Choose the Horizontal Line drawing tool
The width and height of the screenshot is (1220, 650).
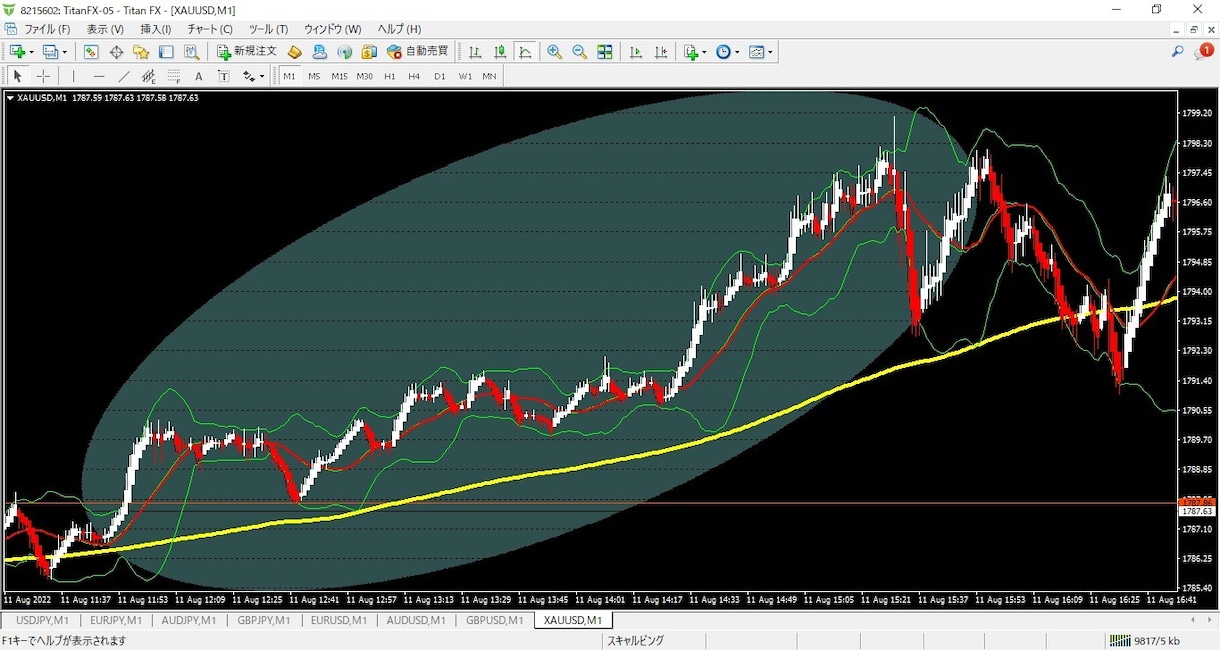(99, 76)
